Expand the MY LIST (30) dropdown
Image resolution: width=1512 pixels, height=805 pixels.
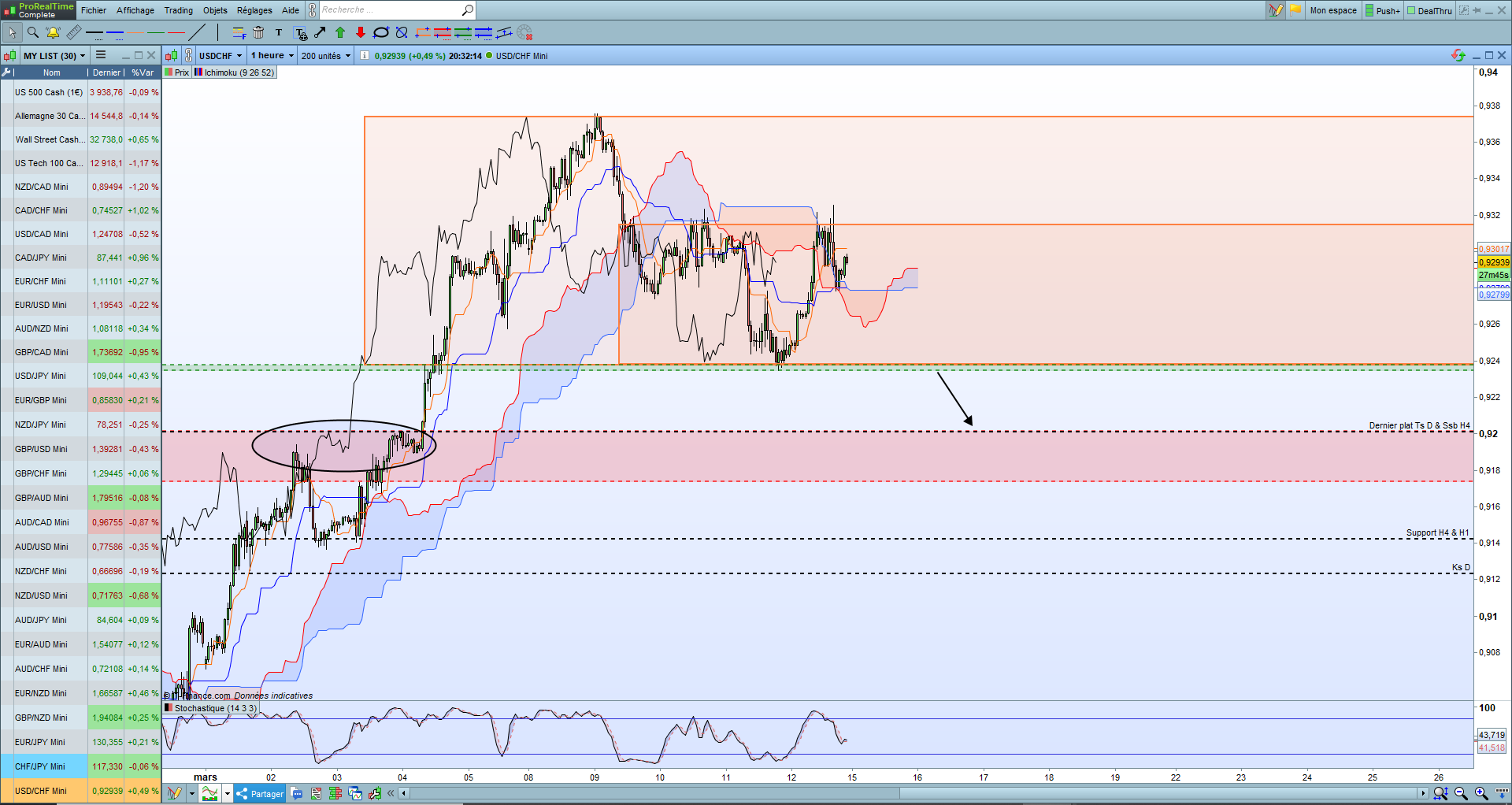(x=54, y=56)
